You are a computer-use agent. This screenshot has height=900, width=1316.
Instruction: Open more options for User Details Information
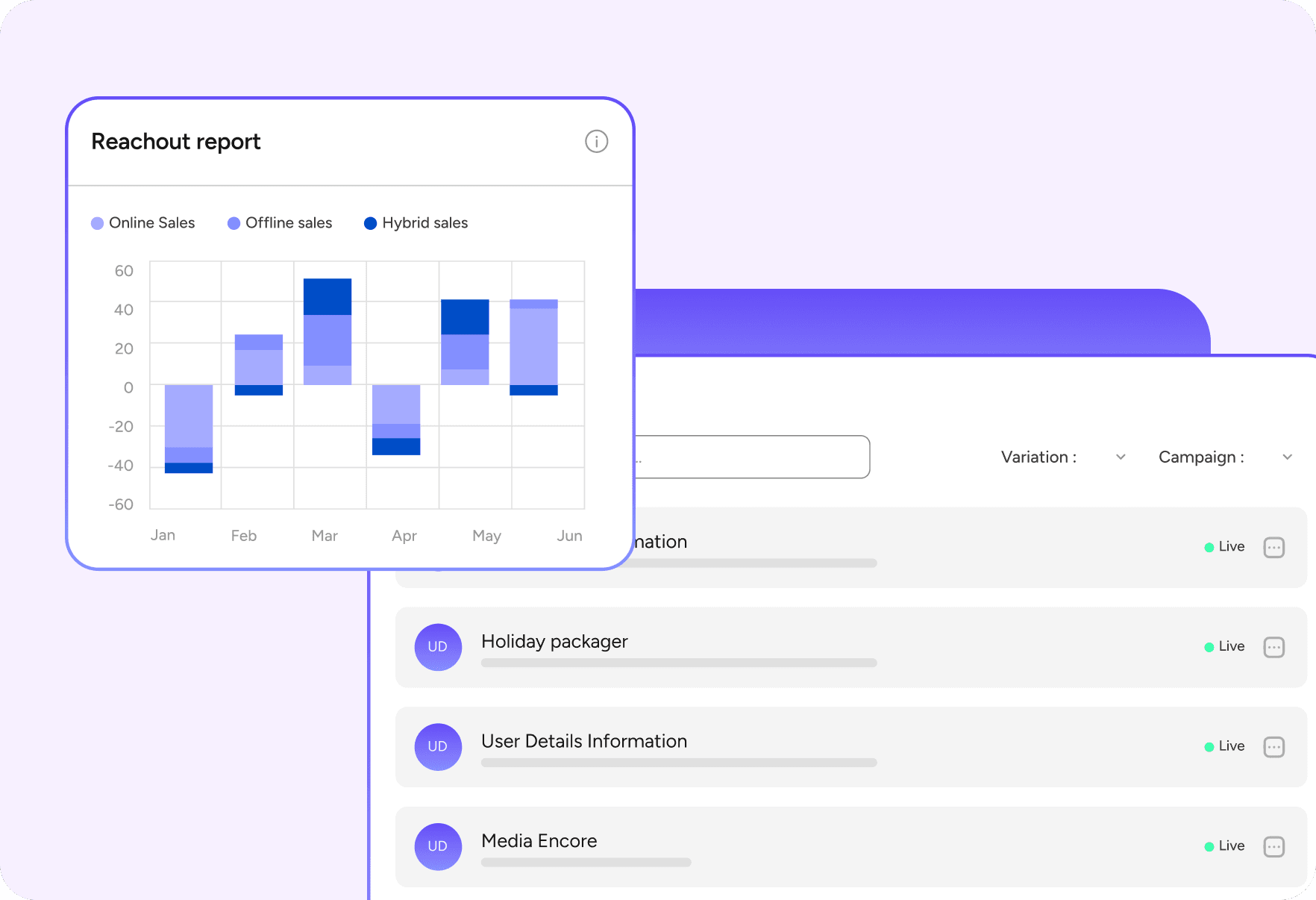1273,747
